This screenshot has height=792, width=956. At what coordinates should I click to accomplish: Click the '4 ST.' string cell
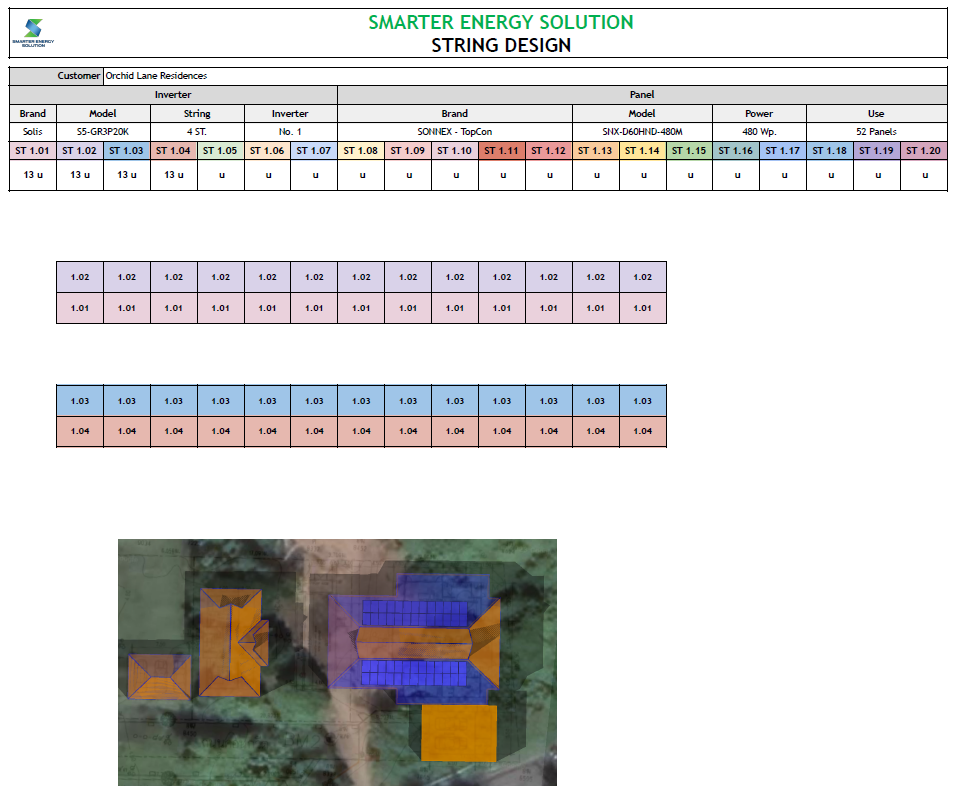click(x=198, y=132)
